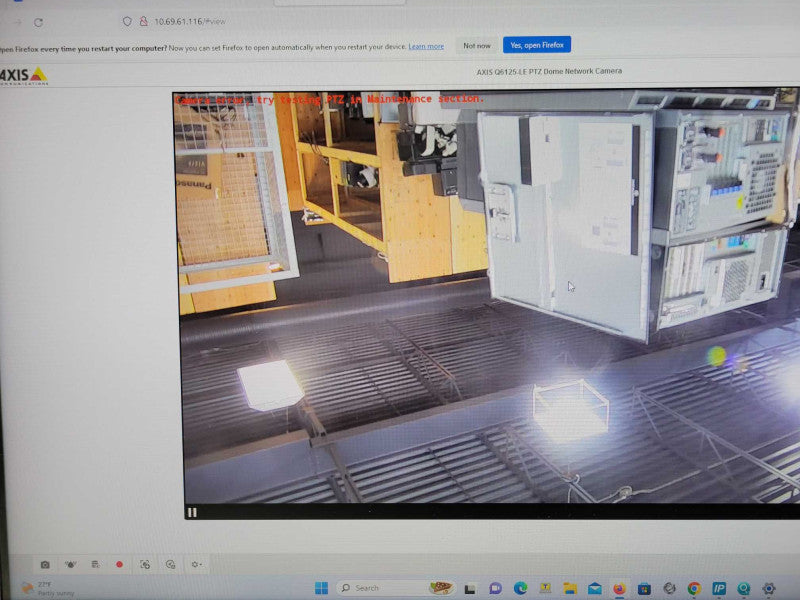Launch Google Chrome from taskbar
This screenshot has height=600, width=800.
point(694,589)
